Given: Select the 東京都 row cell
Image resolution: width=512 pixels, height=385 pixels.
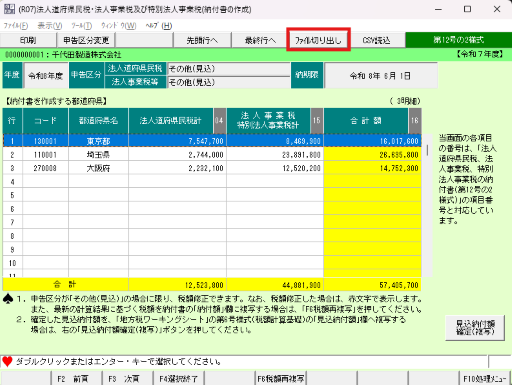Looking at the screenshot, I should coord(98,141).
